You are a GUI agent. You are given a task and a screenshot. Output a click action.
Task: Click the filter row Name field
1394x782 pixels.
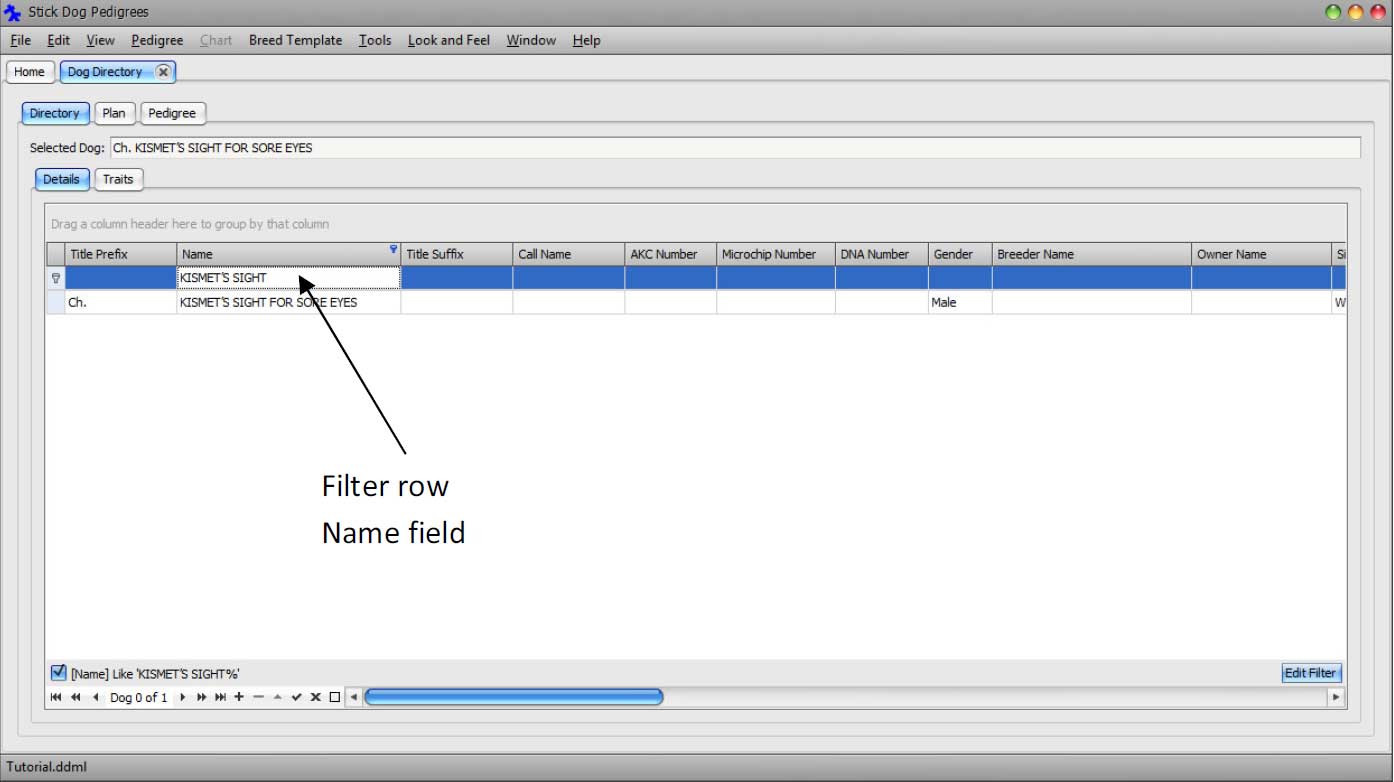click(x=288, y=278)
